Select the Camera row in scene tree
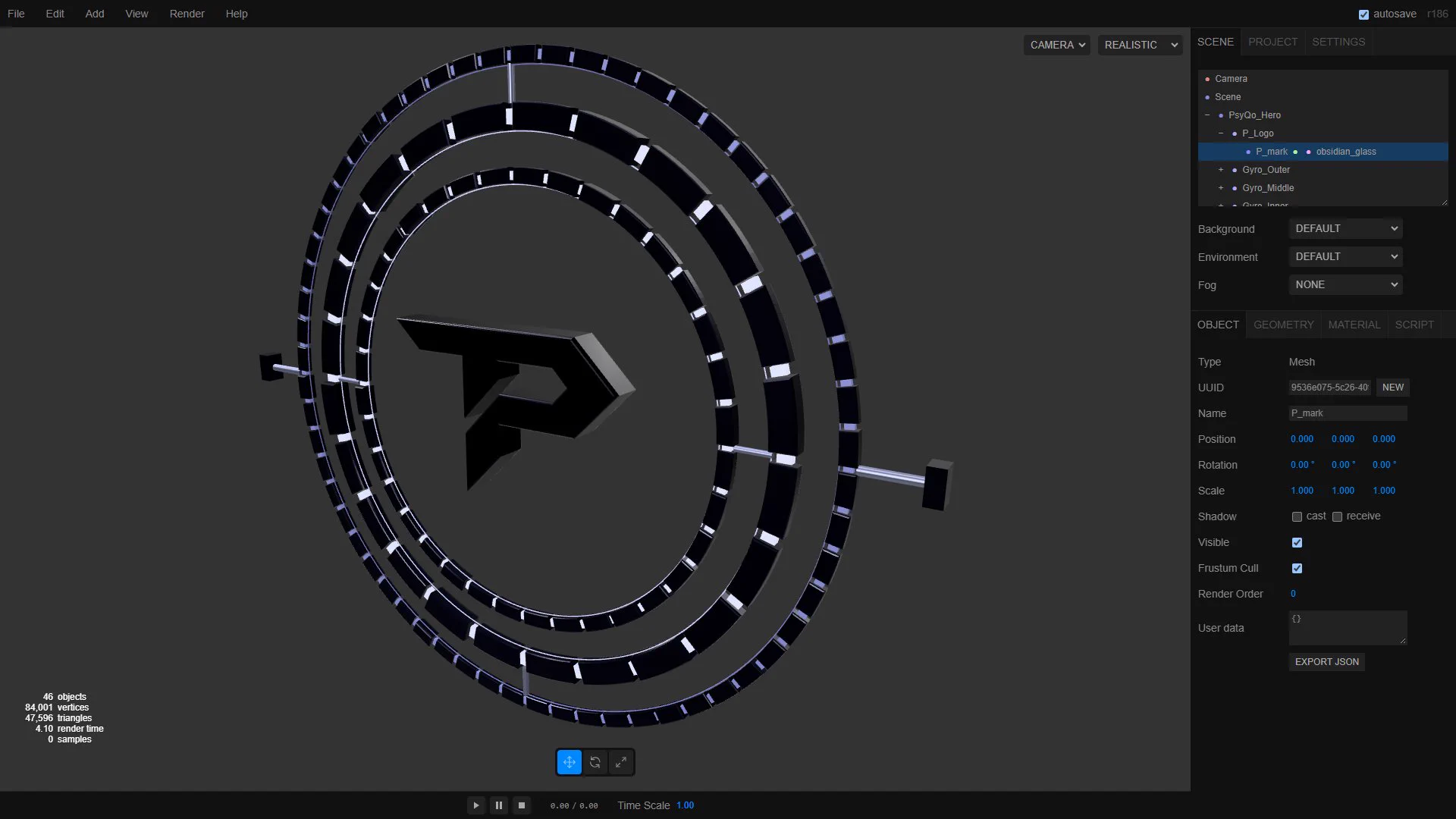 point(1323,79)
